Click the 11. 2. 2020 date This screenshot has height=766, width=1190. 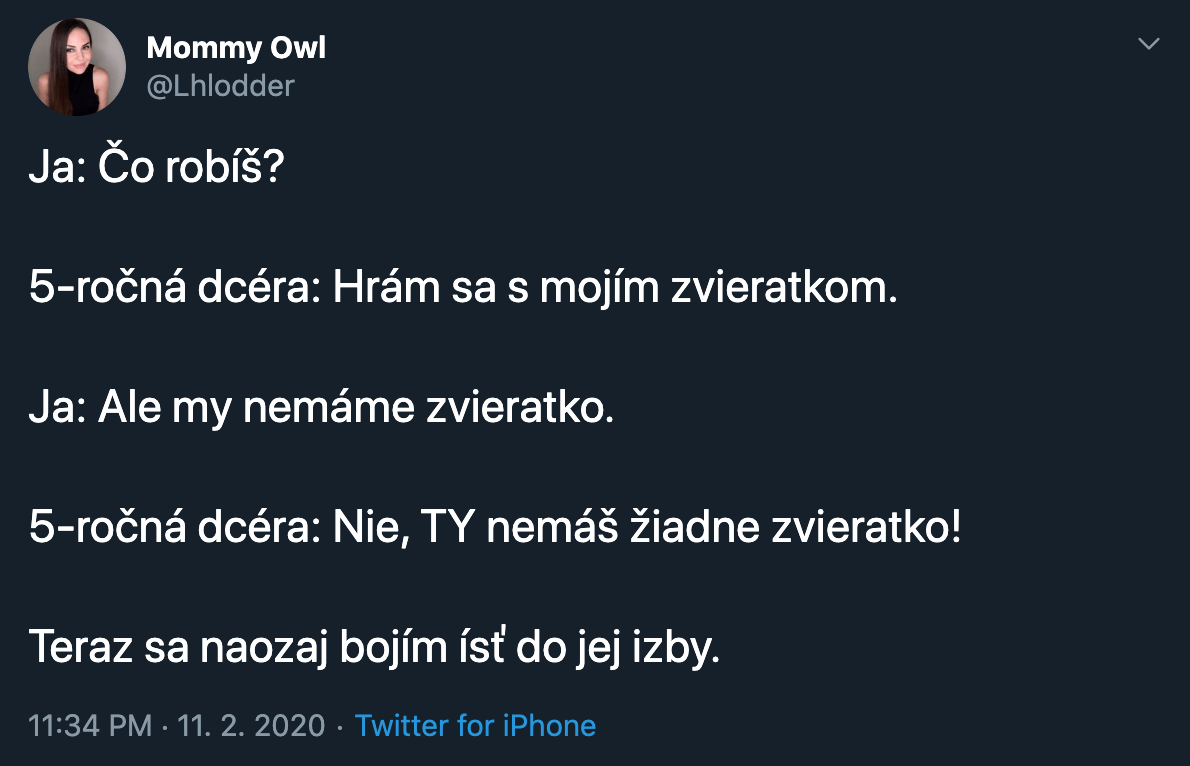(x=251, y=725)
